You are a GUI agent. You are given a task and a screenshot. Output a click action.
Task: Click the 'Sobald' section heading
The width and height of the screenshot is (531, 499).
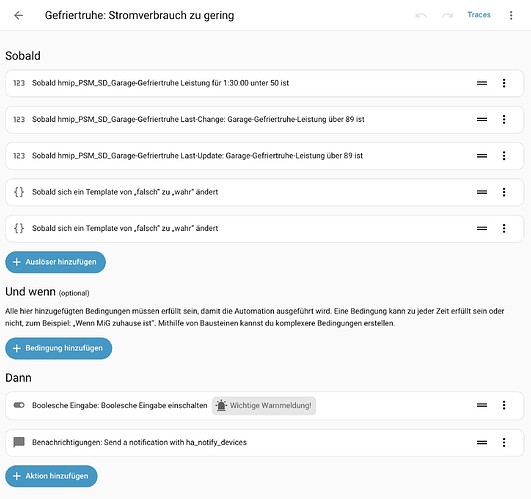click(23, 56)
